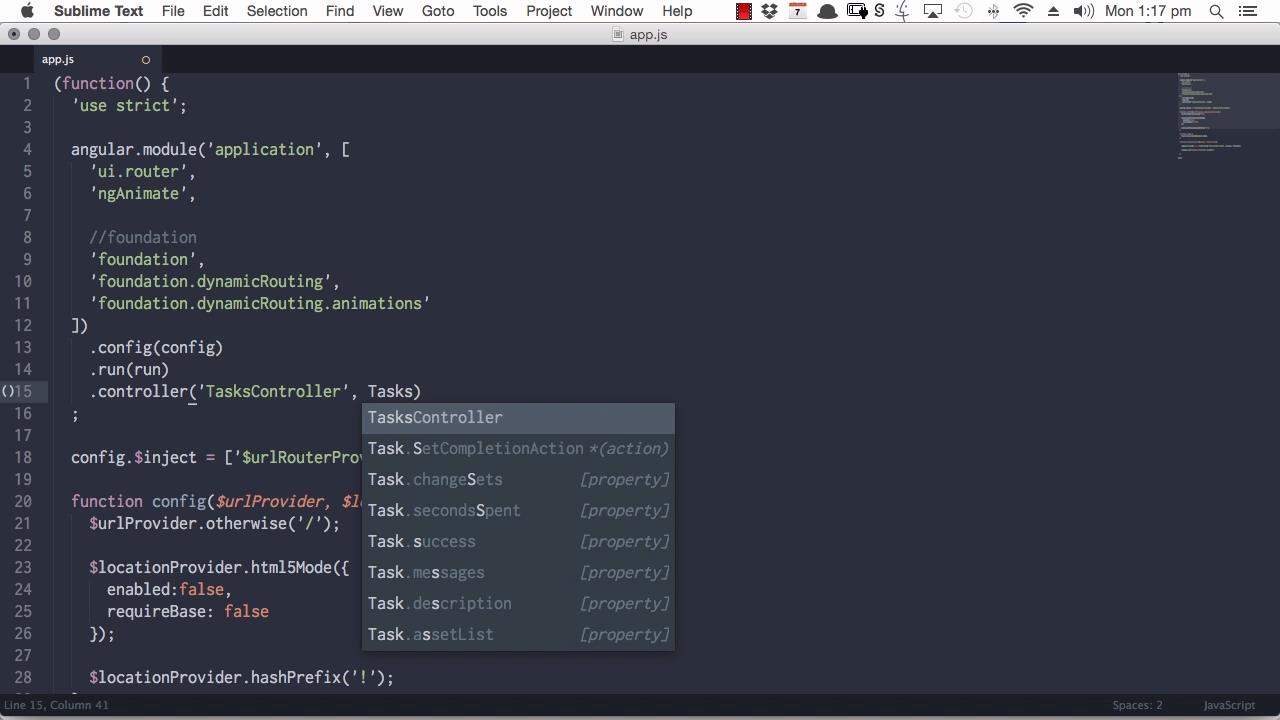
Task: Click the unsaved dot on app.js tab
Action: click(x=145, y=60)
